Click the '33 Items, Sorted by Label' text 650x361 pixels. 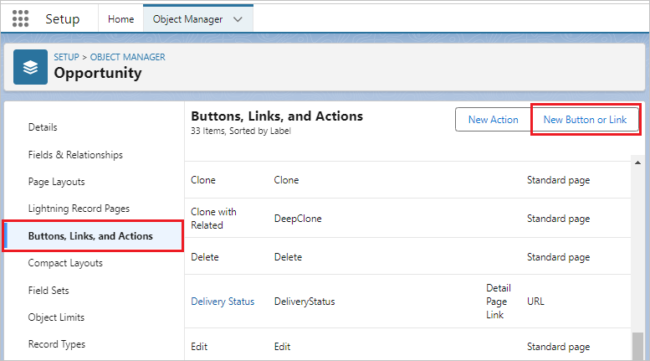pos(241,131)
